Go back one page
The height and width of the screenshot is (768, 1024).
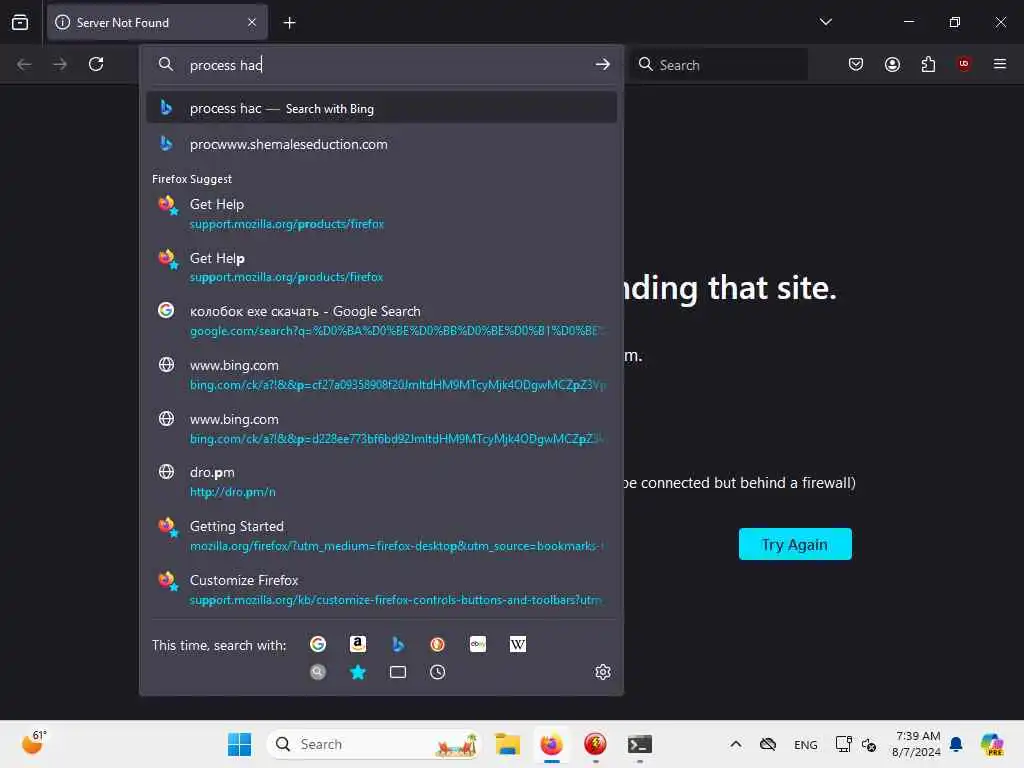point(24,64)
